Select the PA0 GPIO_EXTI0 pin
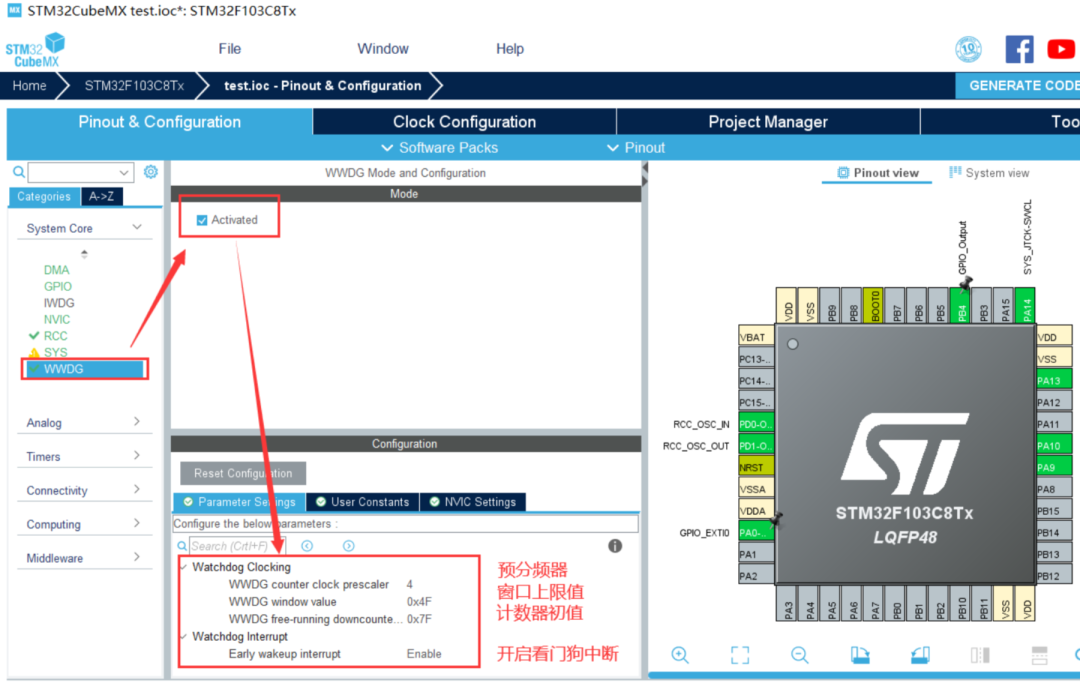 point(756,532)
